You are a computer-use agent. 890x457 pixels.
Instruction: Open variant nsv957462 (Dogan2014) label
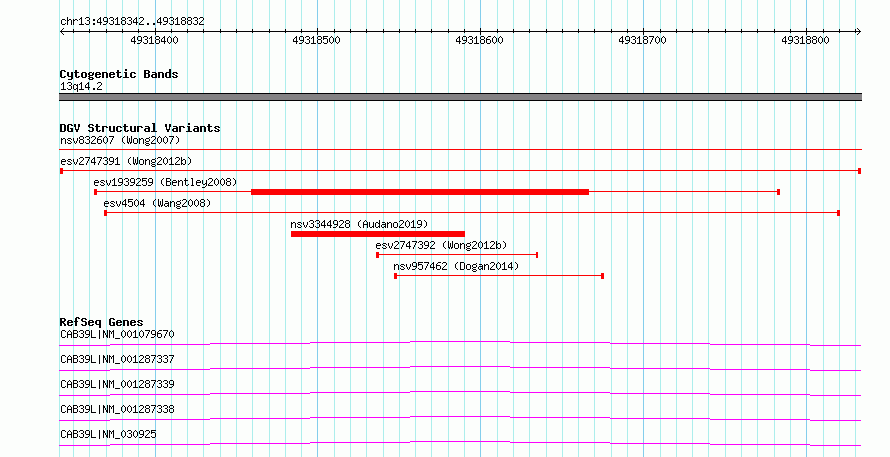456,266
